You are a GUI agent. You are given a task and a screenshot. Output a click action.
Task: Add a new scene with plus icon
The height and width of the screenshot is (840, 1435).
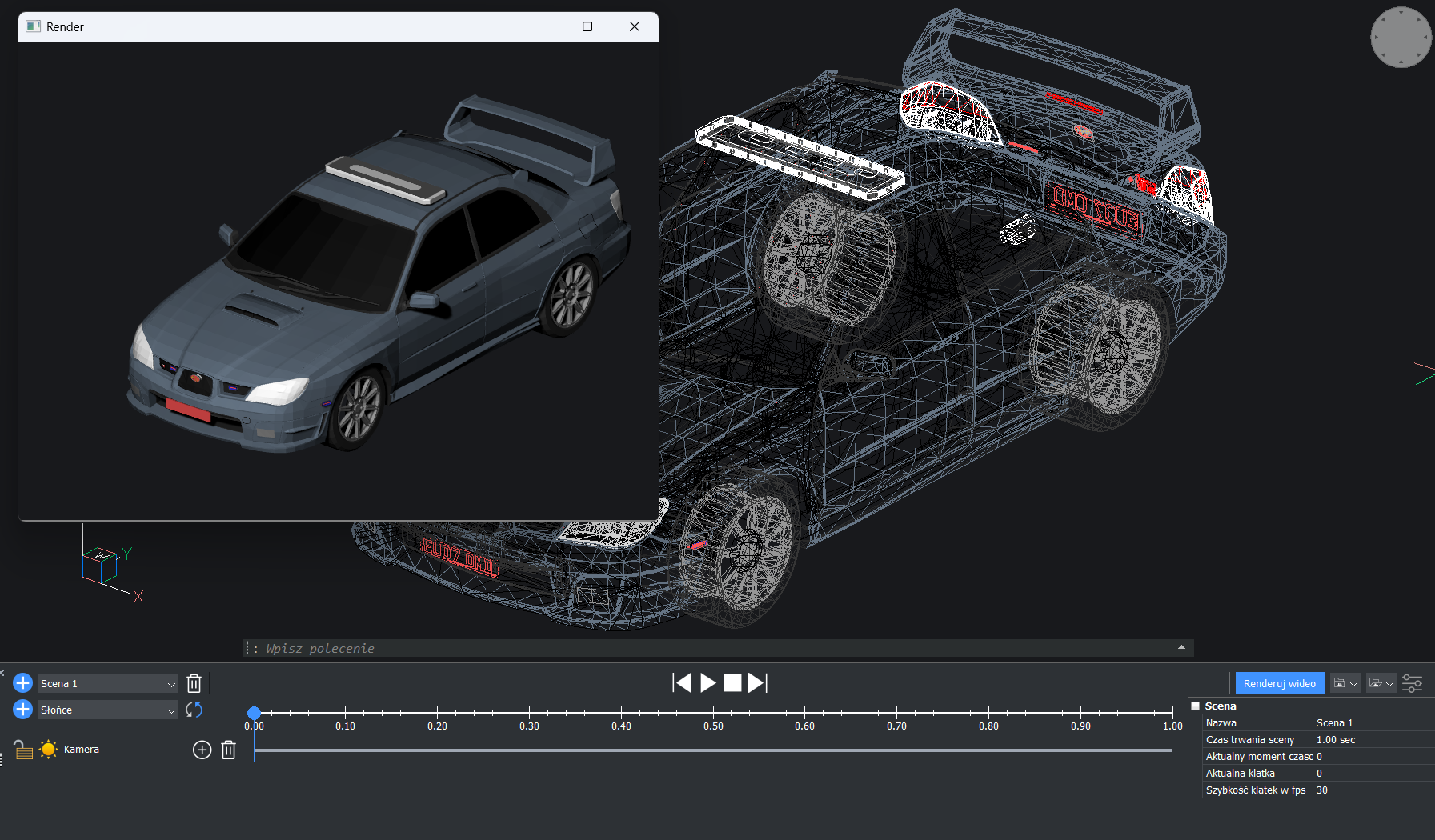23,683
